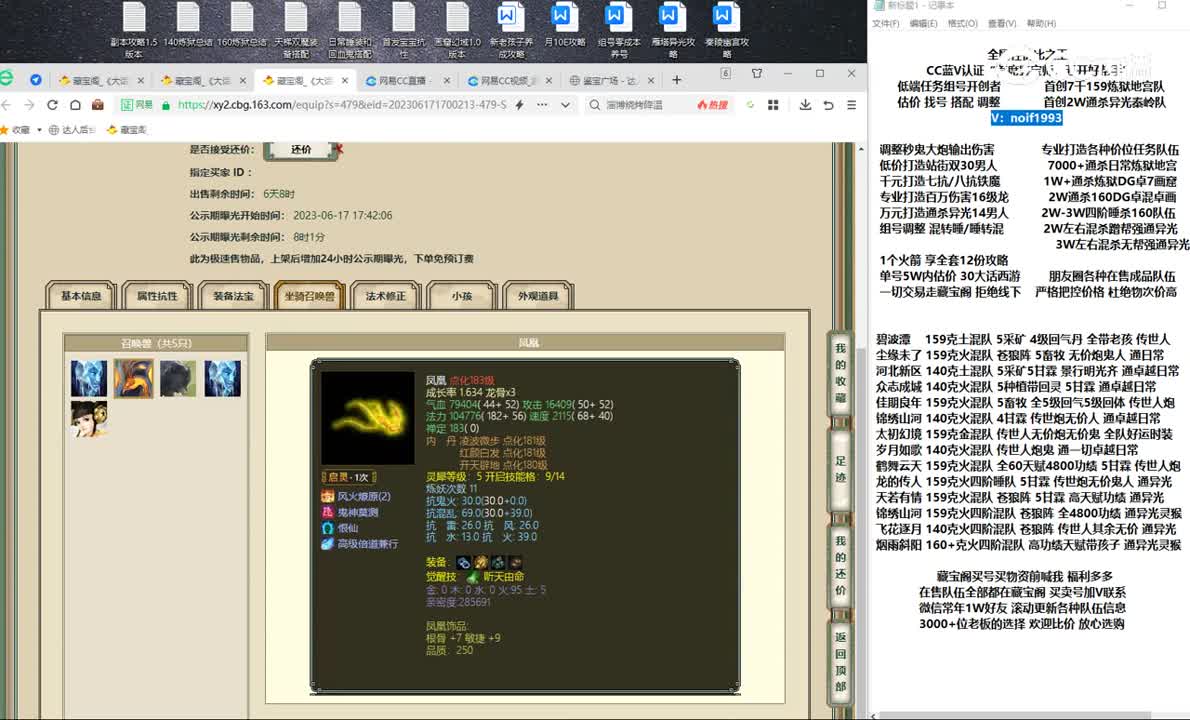Click the browser forward arrow
This screenshot has height=720, width=1190.
30,105
